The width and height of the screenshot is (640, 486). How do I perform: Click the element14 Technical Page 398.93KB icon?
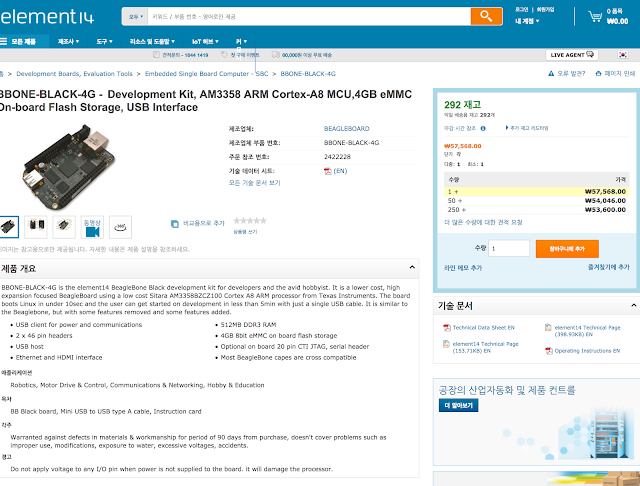tap(548, 328)
